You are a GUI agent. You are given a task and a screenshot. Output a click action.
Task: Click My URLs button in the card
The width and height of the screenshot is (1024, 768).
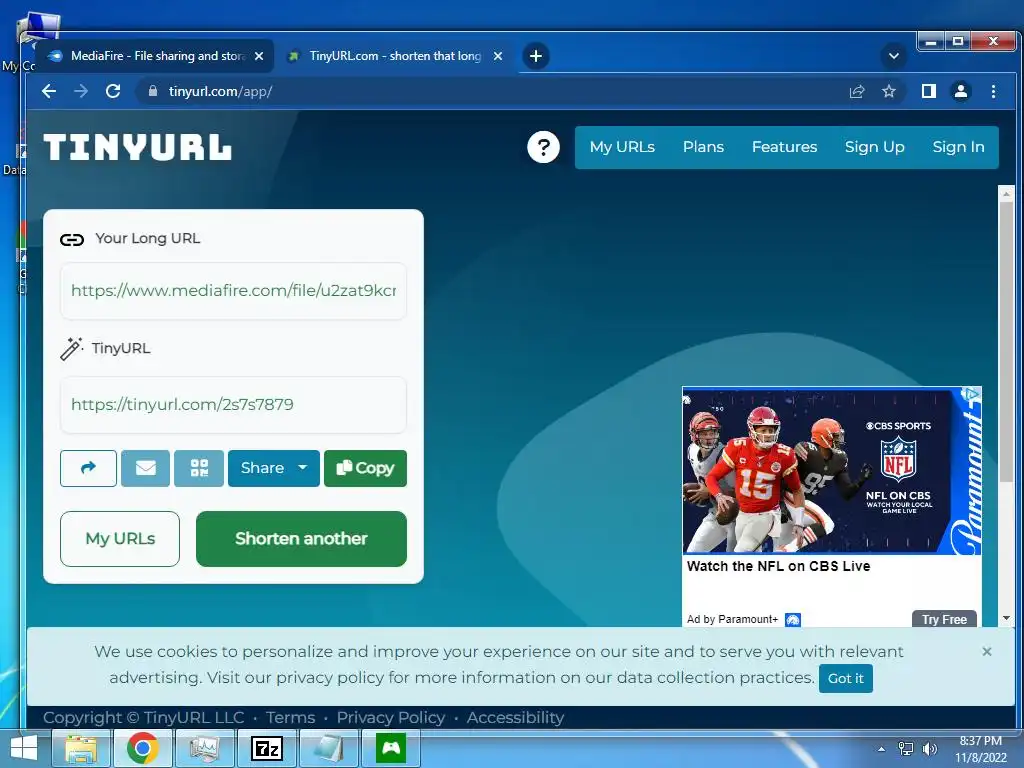(x=120, y=539)
